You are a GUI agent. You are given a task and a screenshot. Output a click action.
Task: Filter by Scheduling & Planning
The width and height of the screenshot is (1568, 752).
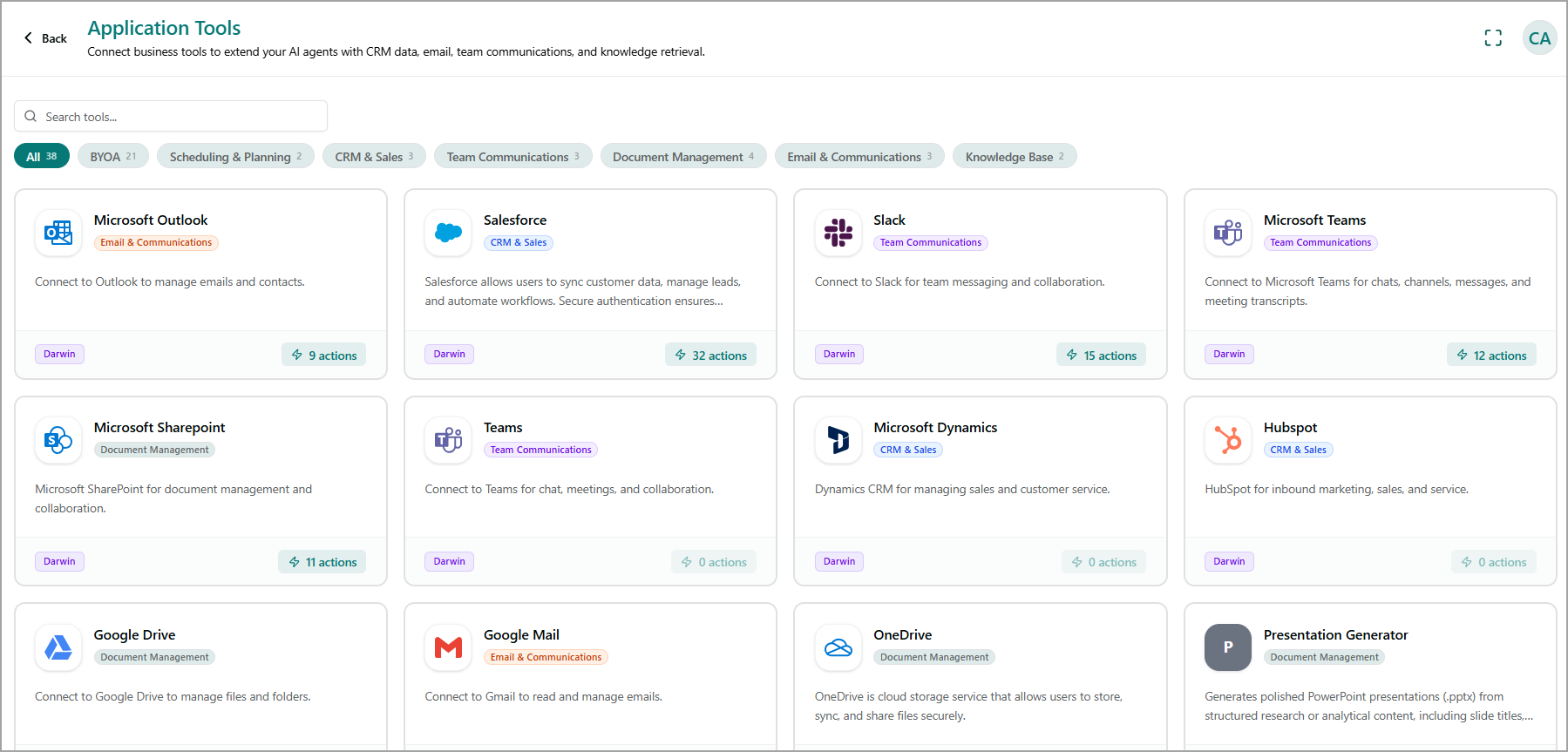pos(235,156)
